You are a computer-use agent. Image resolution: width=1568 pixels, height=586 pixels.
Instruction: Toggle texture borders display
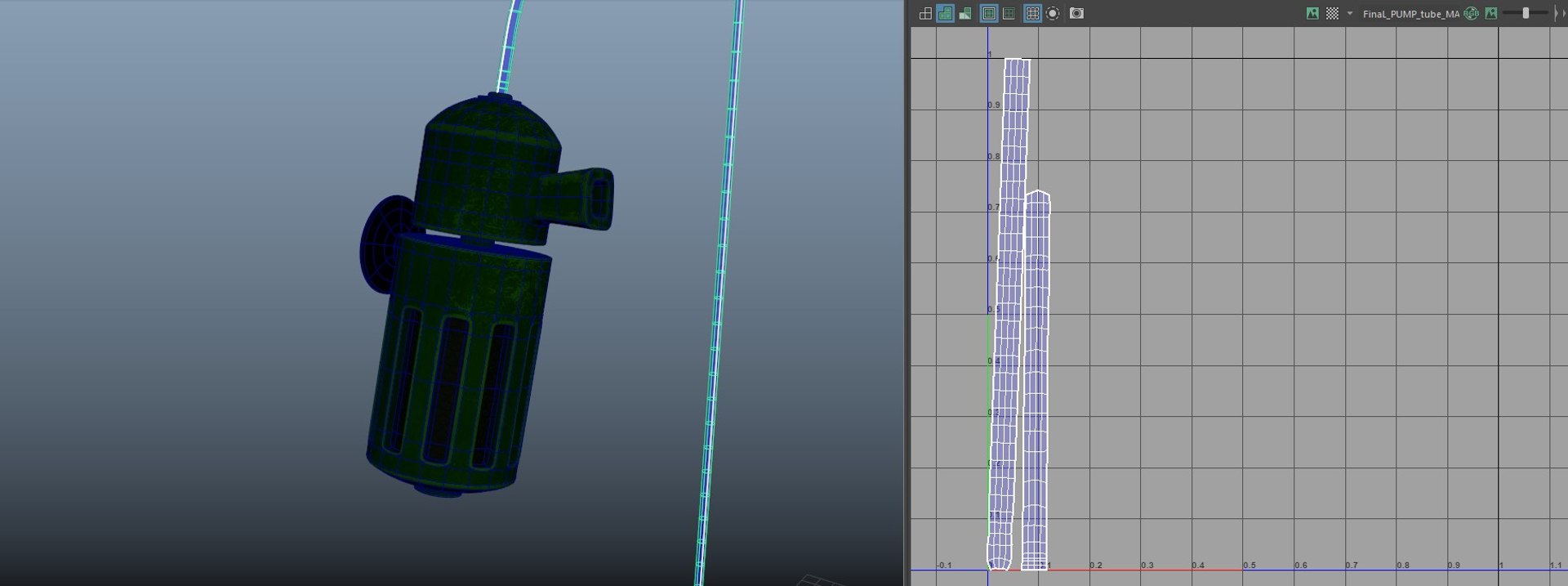989,13
